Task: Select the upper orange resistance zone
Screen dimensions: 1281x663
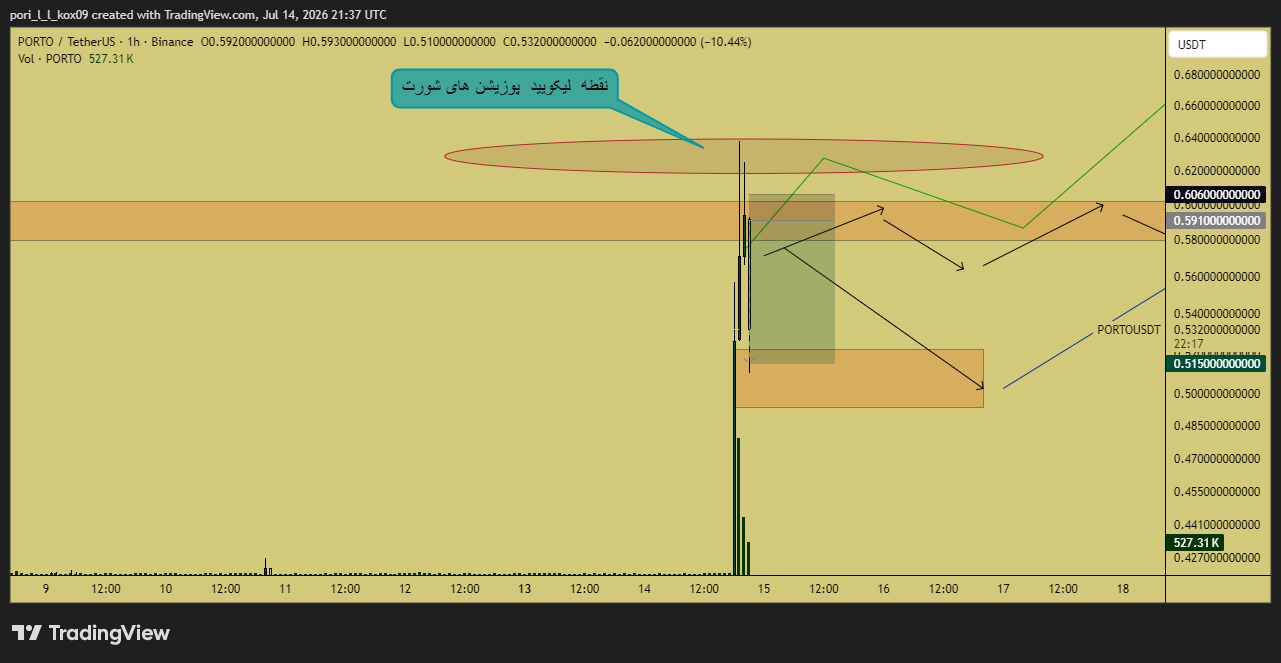Action: [x=588, y=221]
